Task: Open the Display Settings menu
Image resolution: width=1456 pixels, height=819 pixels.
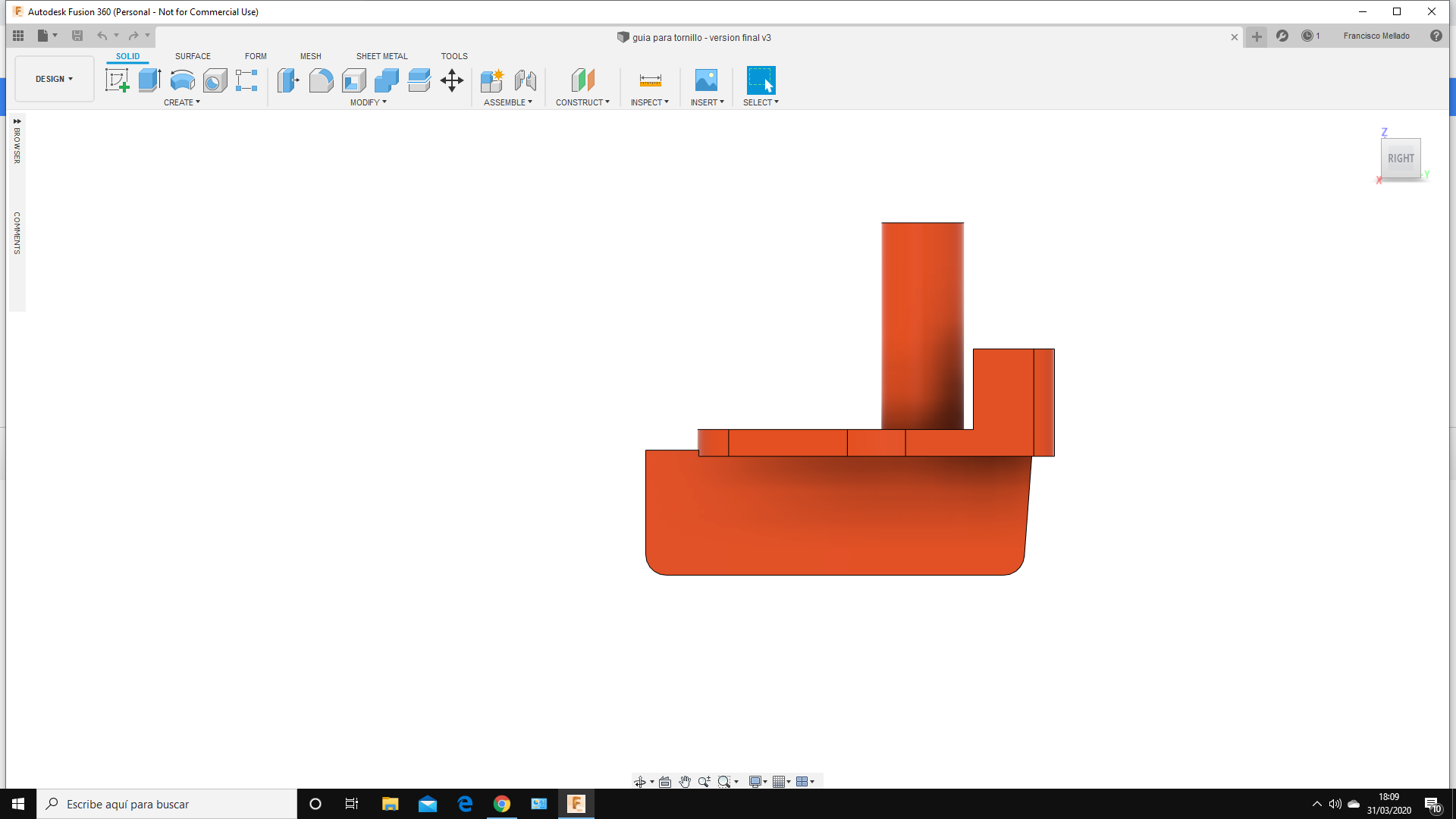Action: pos(758,782)
